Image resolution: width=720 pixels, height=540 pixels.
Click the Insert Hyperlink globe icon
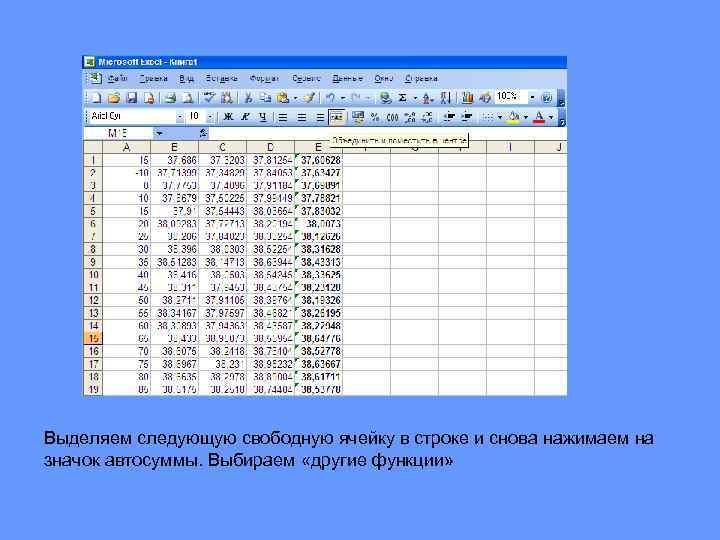385,97
